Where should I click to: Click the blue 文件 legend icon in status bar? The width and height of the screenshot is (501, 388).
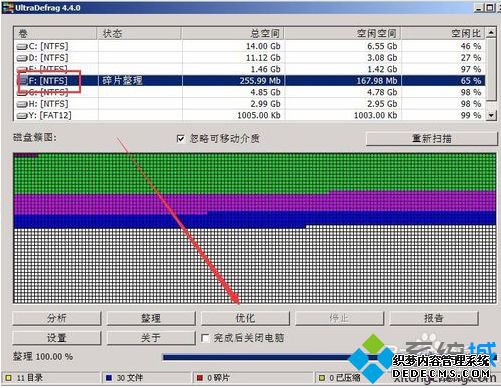point(109,378)
